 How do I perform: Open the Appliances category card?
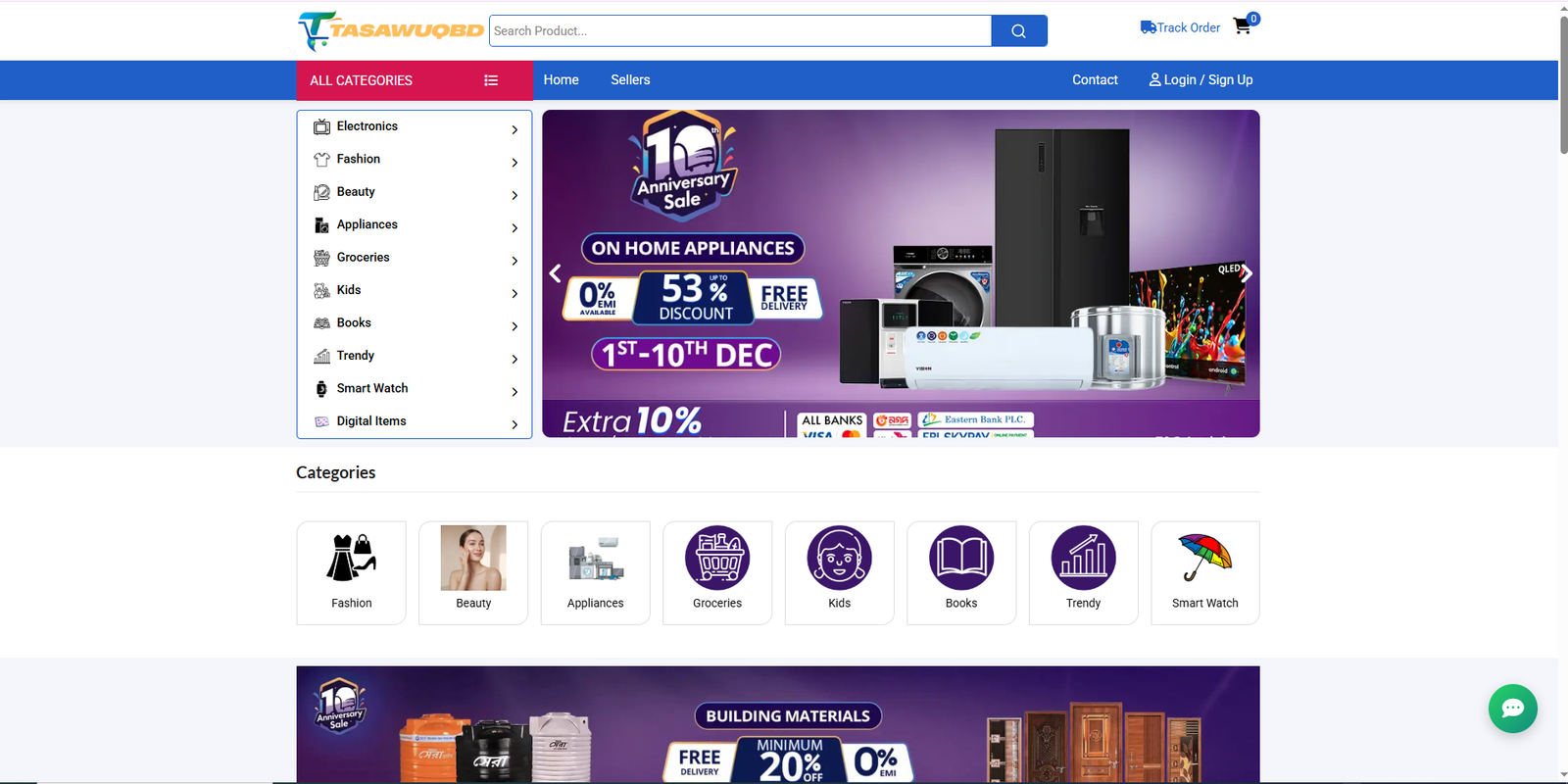pos(595,572)
